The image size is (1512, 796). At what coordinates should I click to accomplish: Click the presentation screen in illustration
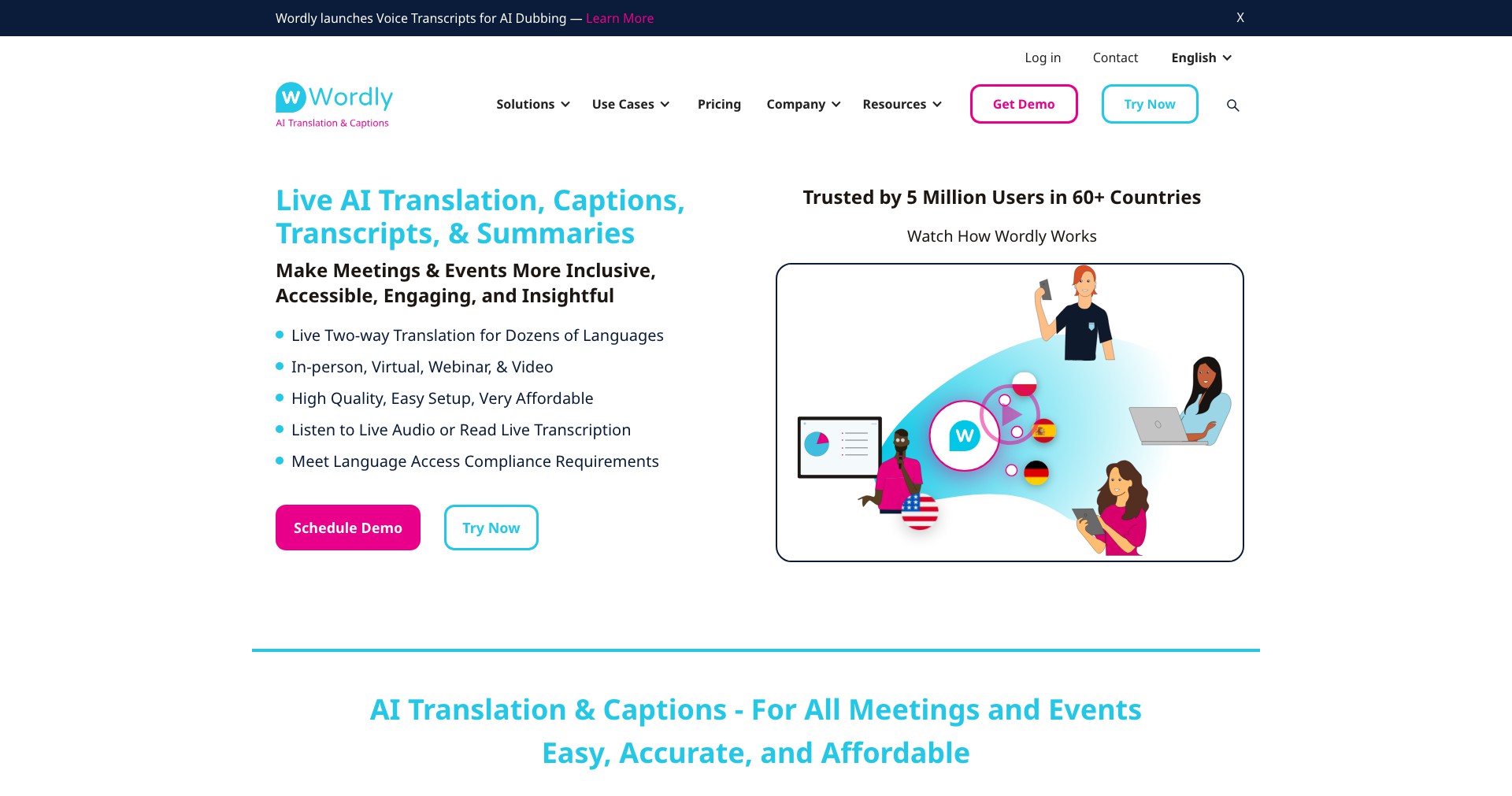(x=839, y=447)
